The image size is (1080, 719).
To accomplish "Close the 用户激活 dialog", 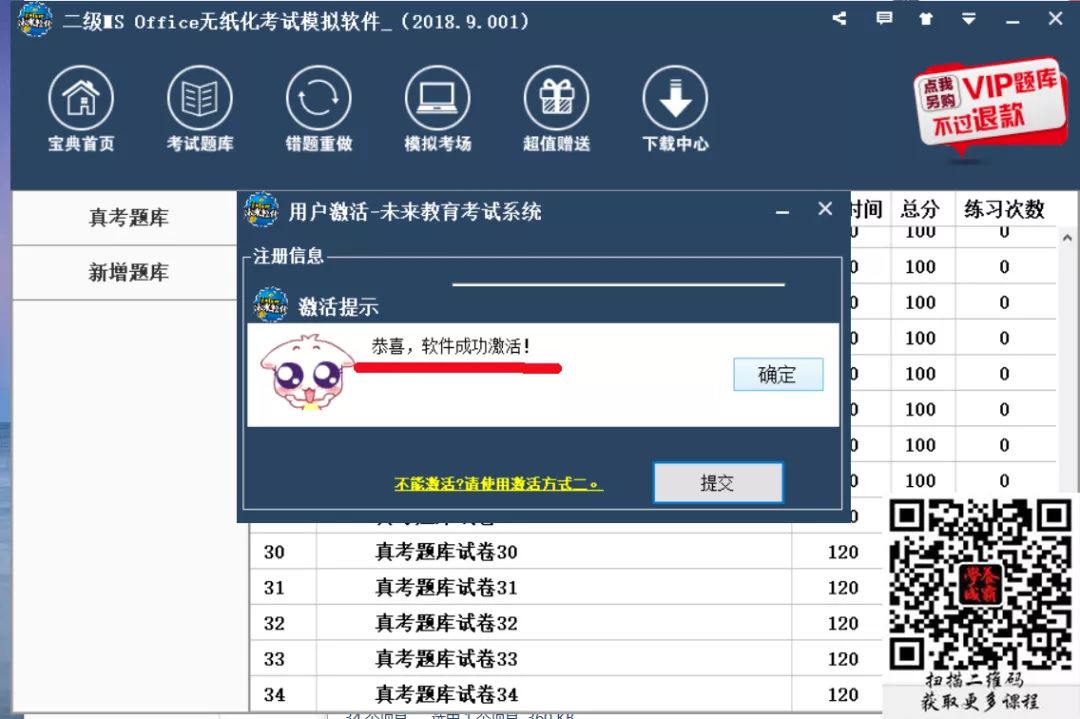I will [825, 209].
